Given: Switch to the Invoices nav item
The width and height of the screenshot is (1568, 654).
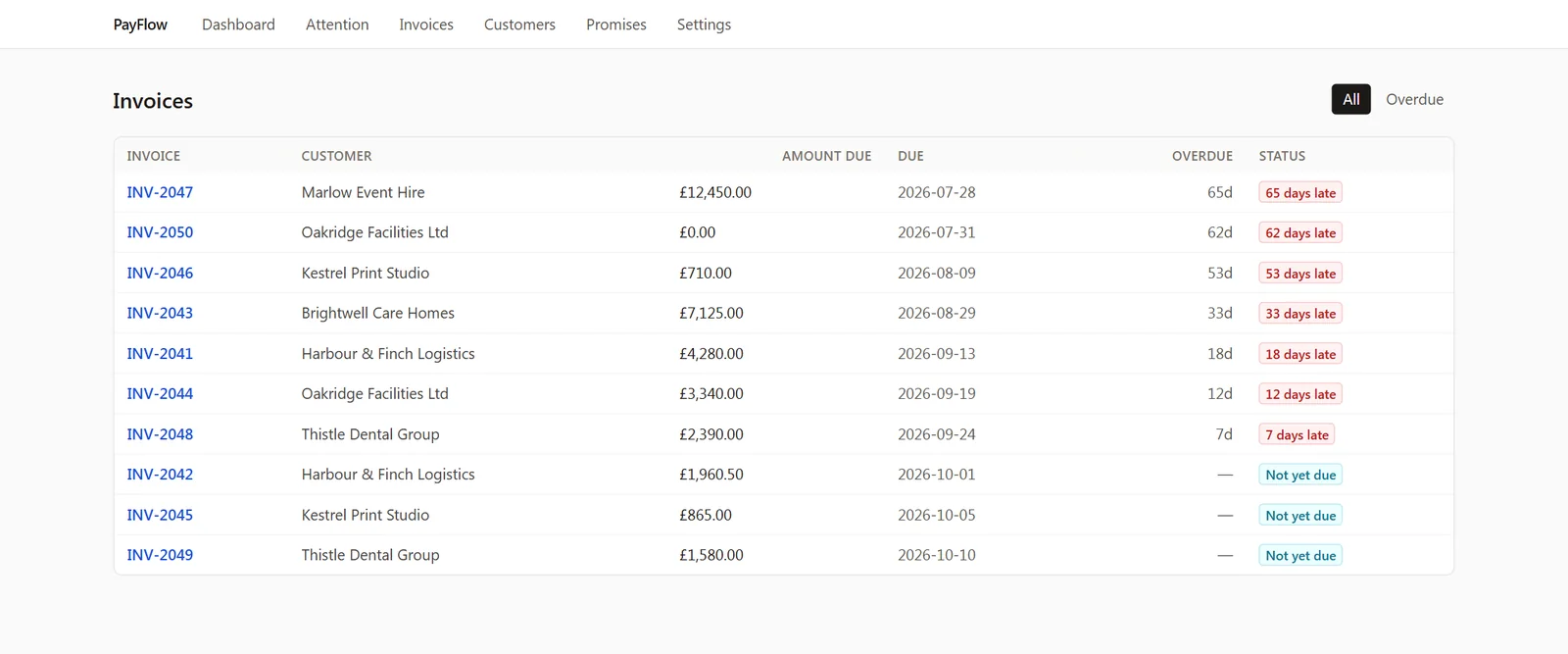Looking at the screenshot, I should [x=426, y=25].
